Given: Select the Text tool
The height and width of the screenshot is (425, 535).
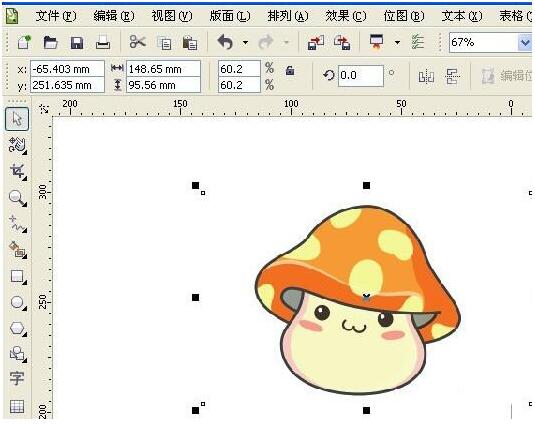Looking at the screenshot, I should (17, 379).
